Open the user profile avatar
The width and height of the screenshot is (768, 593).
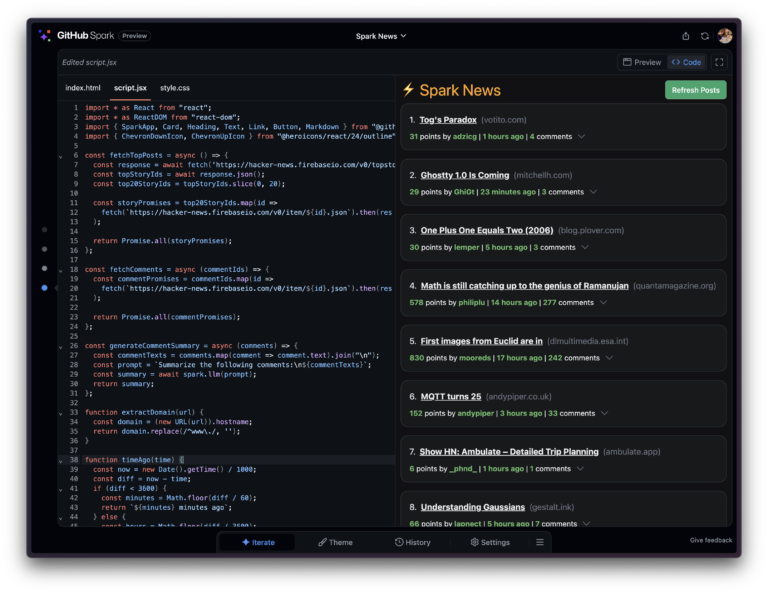click(x=725, y=36)
